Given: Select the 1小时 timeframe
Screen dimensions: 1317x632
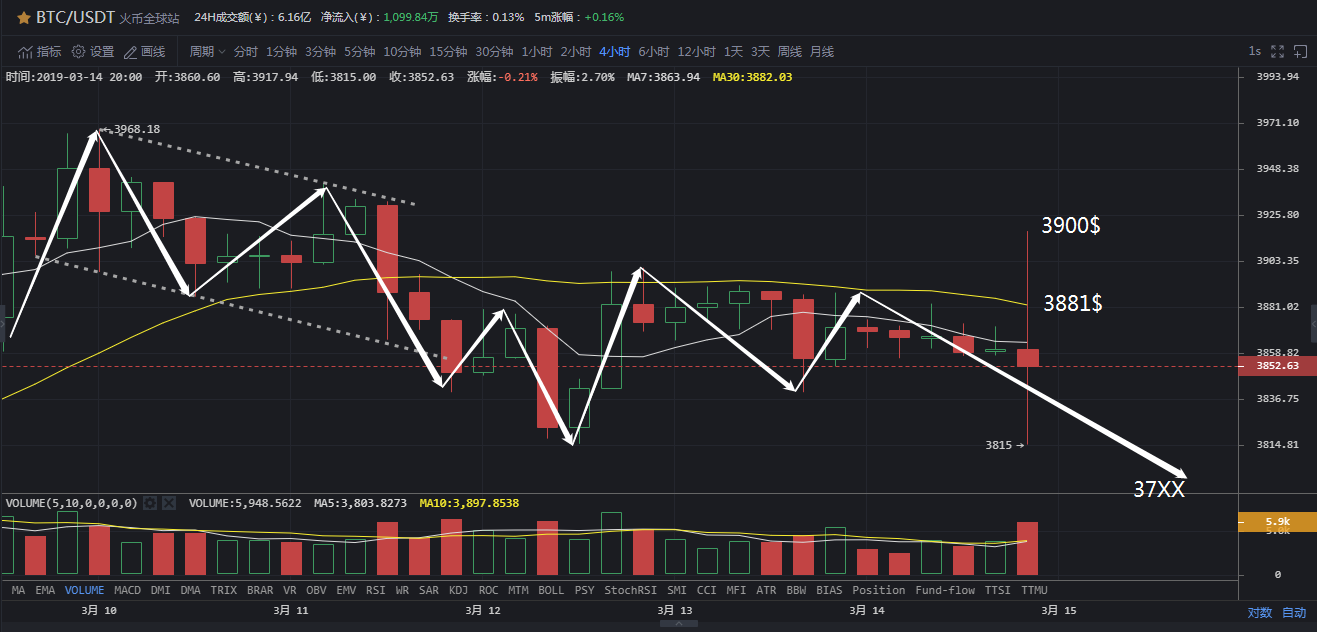Looking at the screenshot, I should (537, 51).
